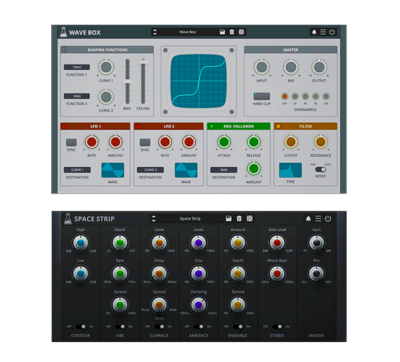Click Shaping Functions info icon
400x362 pixels.
tap(64, 50)
